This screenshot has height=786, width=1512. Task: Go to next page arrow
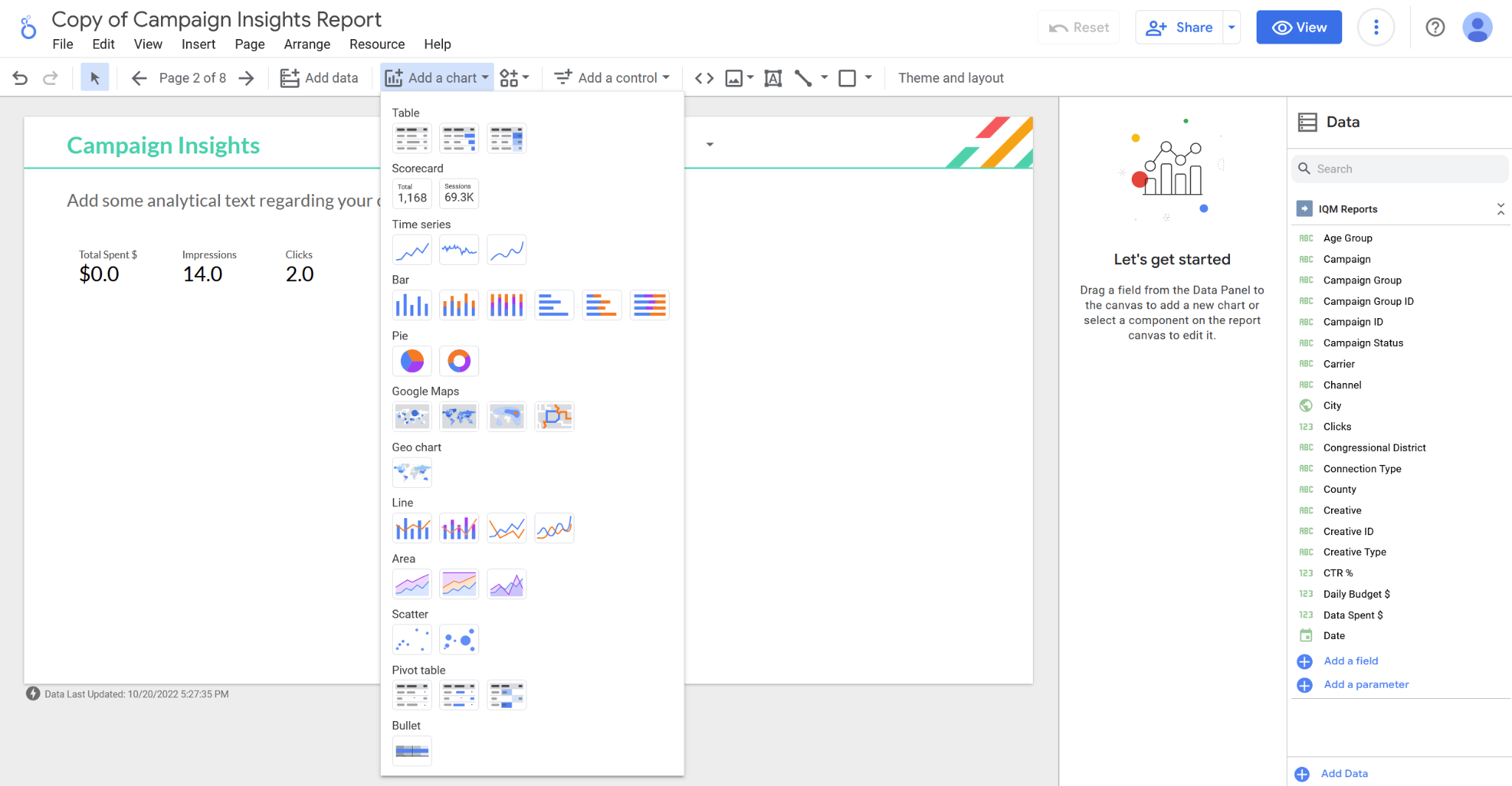pyautogui.click(x=247, y=78)
